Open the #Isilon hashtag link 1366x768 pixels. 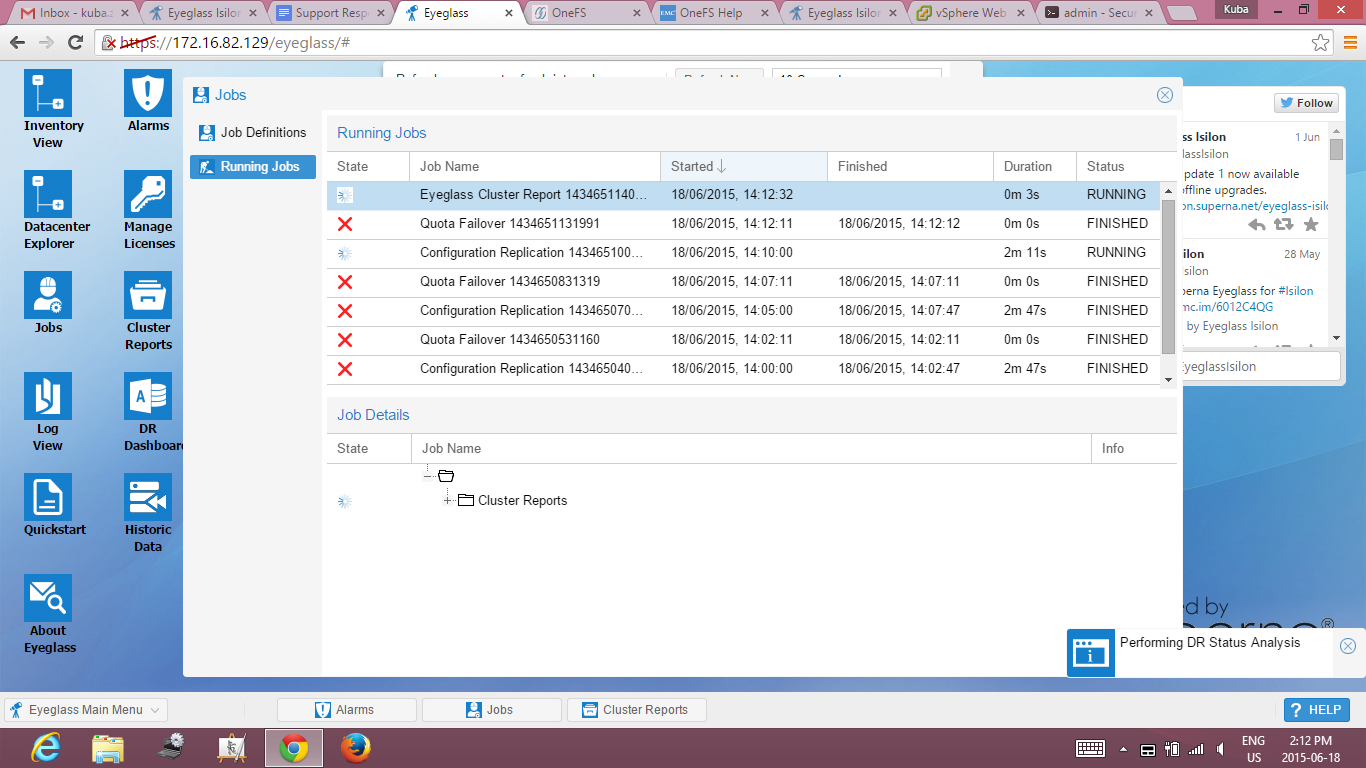coord(1296,291)
